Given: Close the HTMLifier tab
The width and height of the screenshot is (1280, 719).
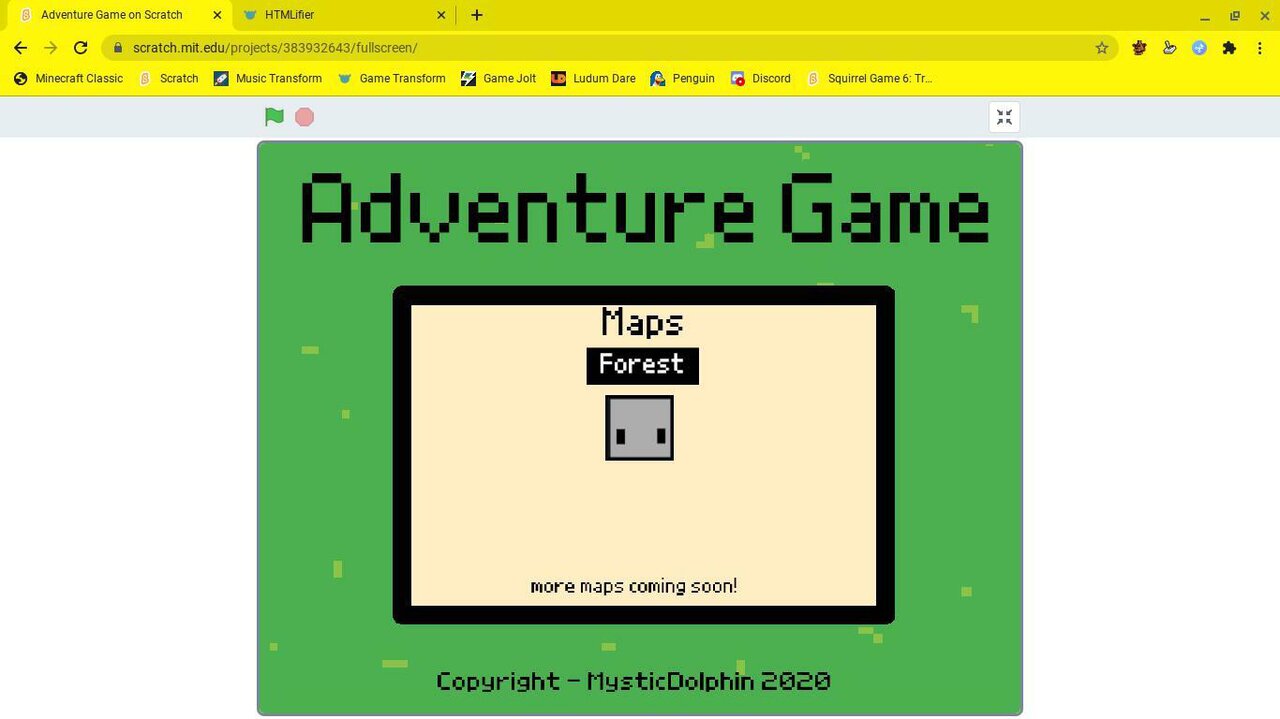Looking at the screenshot, I should [x=441, y=15].
